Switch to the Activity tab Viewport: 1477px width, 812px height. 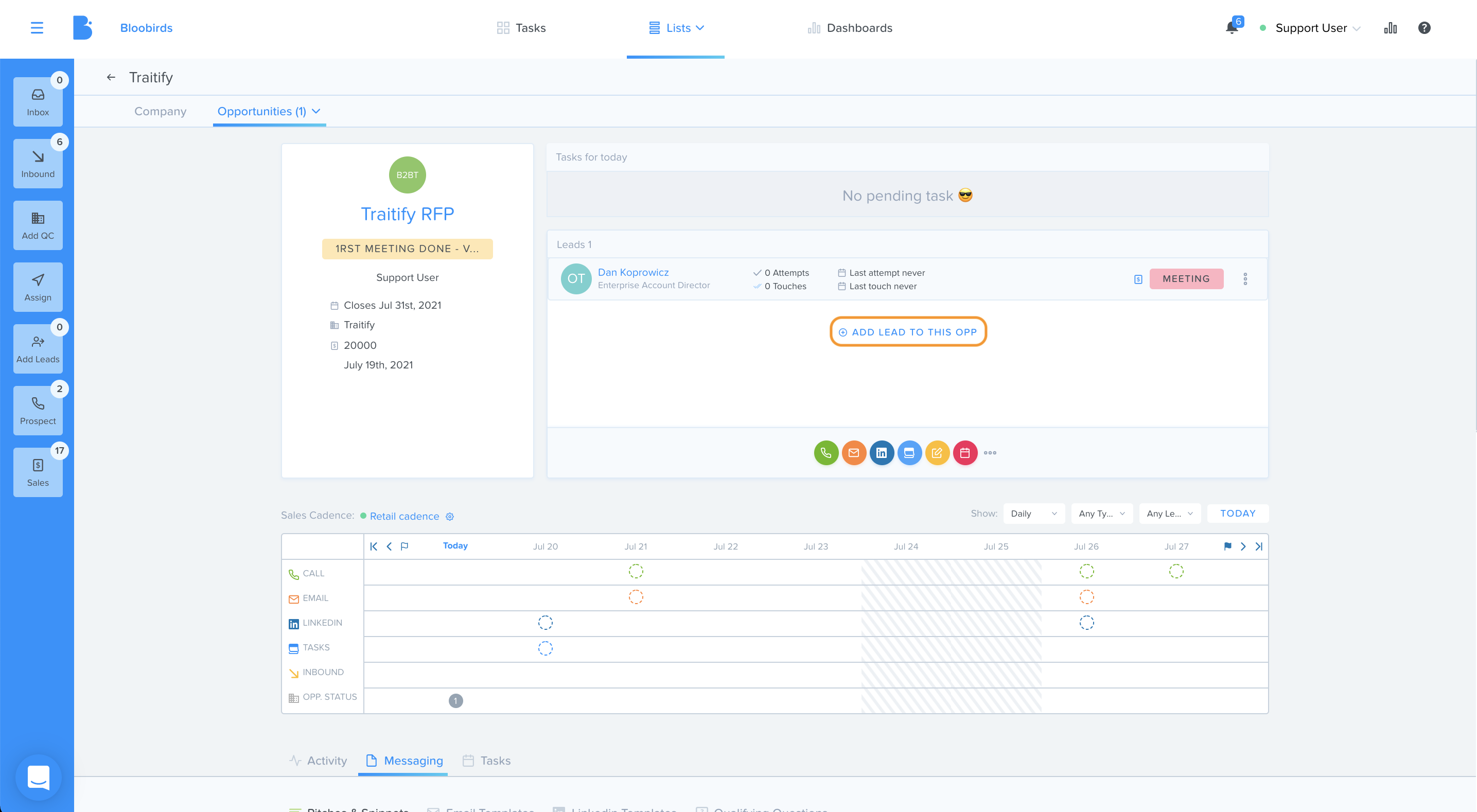319,761
